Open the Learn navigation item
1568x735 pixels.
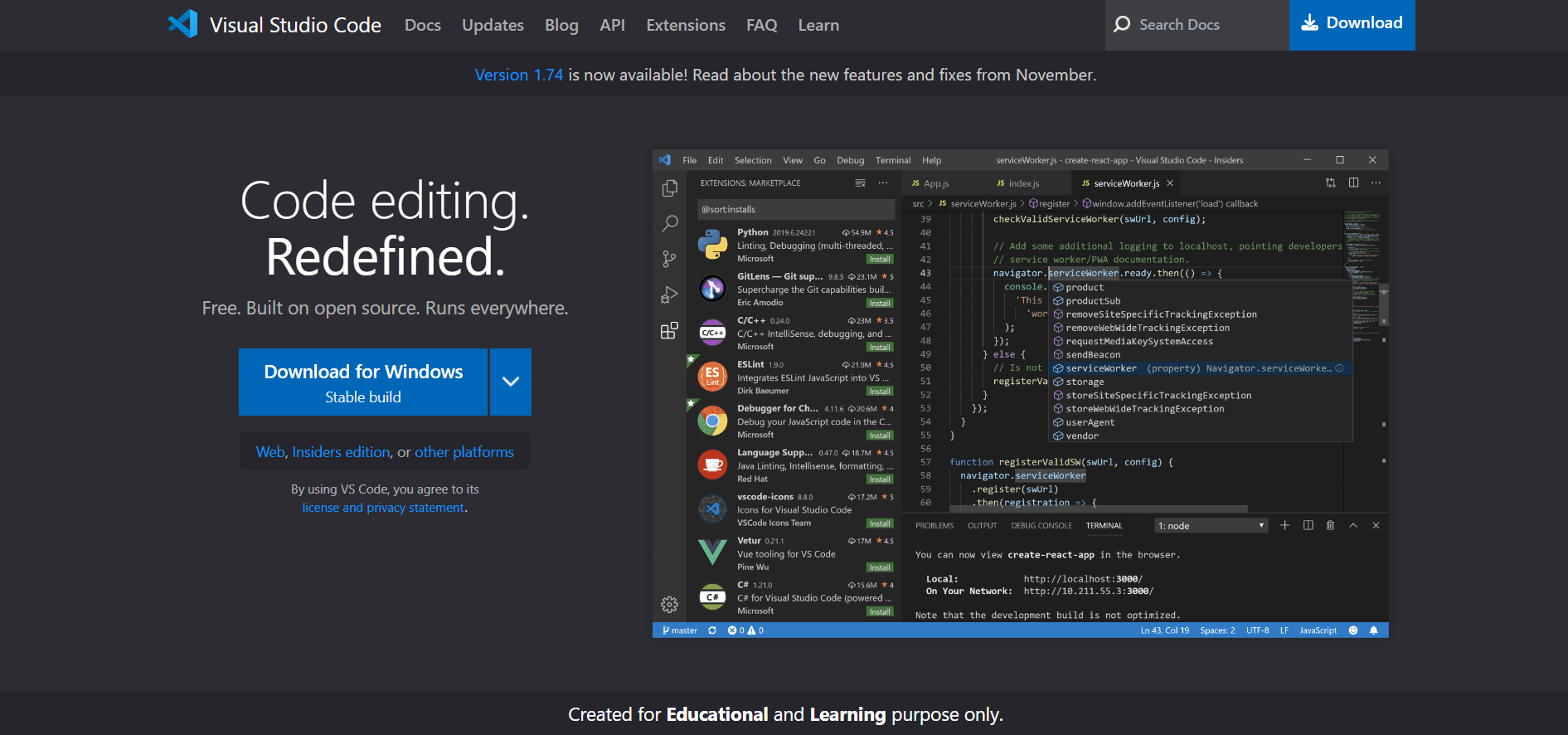tap(818, 25)
